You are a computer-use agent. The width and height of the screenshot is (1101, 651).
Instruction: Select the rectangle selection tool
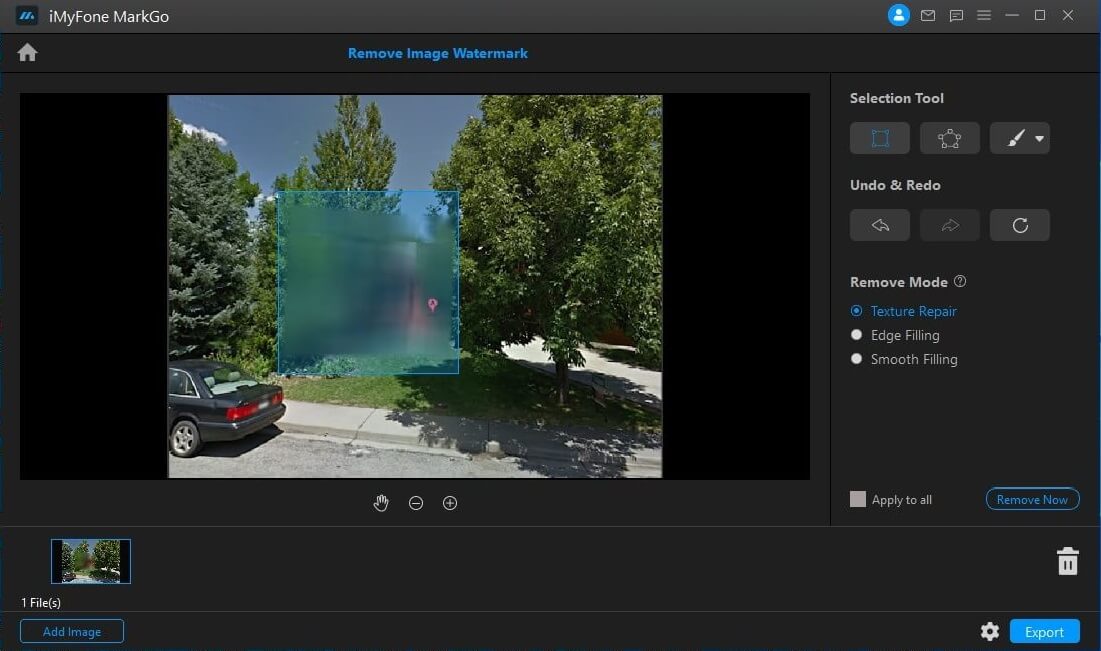[879, 137]
